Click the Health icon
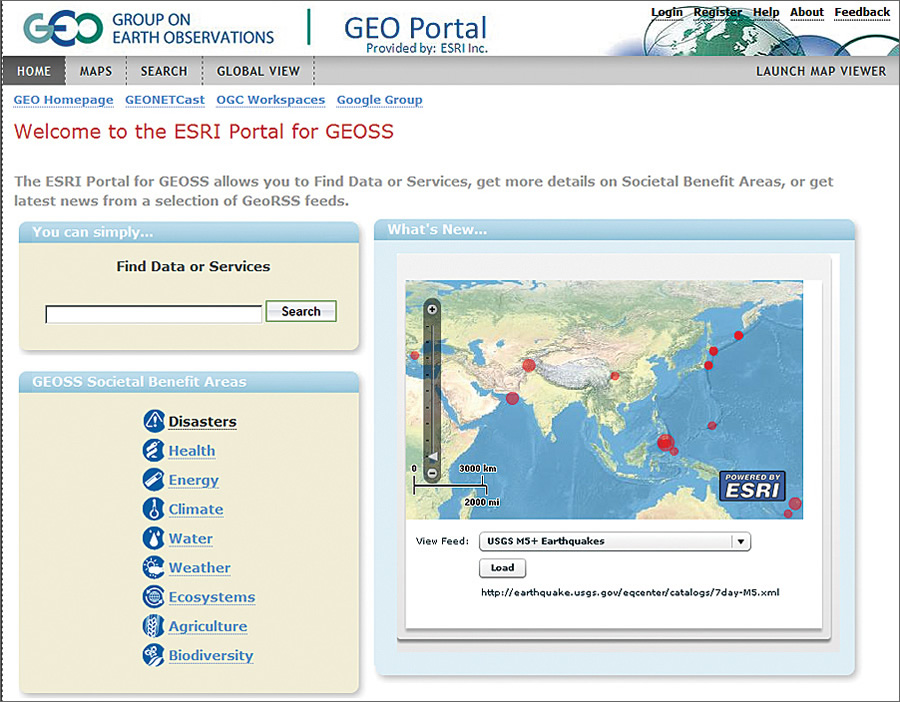 pos(153,450)
